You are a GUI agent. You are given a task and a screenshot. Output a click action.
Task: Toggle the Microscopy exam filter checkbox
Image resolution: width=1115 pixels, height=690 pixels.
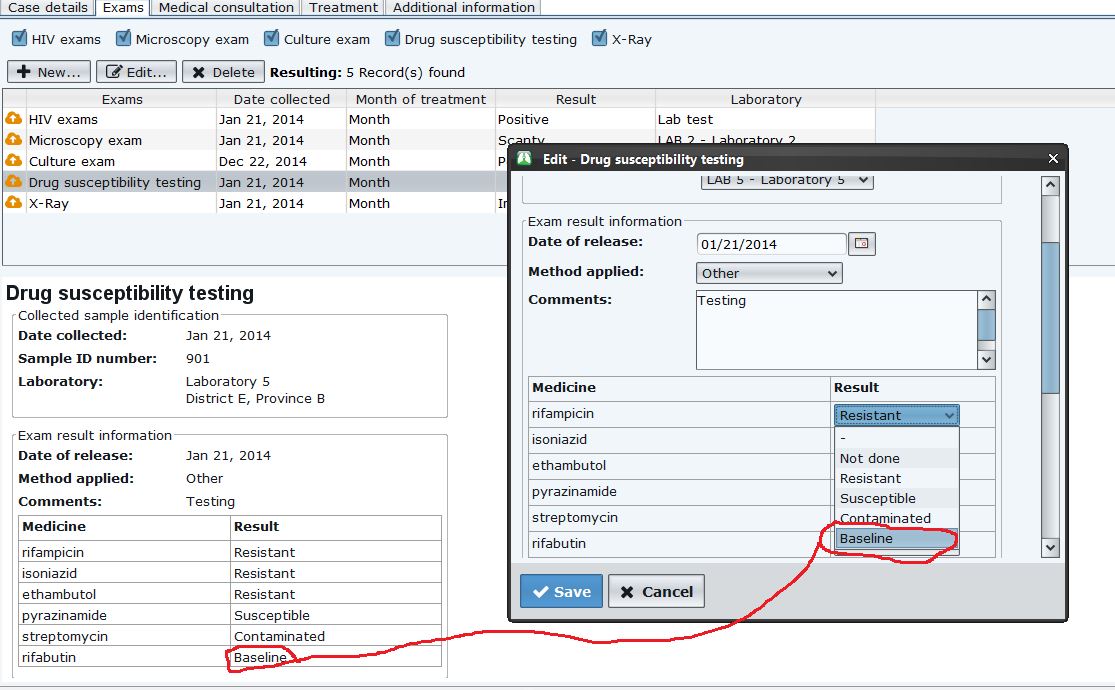(x=124, y=38)
